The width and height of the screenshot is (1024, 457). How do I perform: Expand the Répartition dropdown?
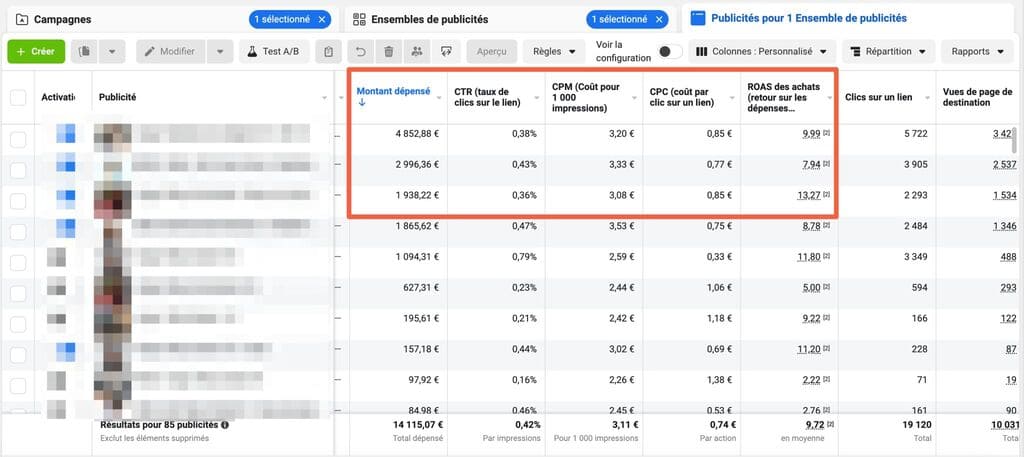click(888, 52)
